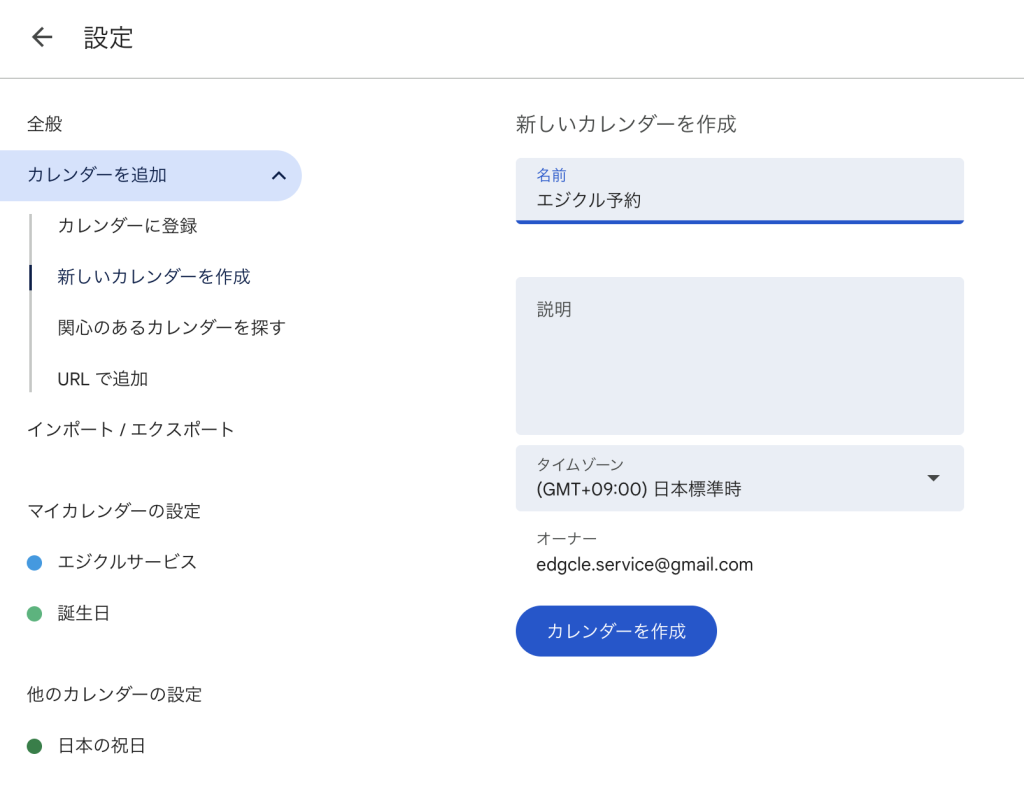The image size is (1024, 810).
Task: Select 新しいカレンダーを作成 in the sidebar
Action: [x=153, y=277]
